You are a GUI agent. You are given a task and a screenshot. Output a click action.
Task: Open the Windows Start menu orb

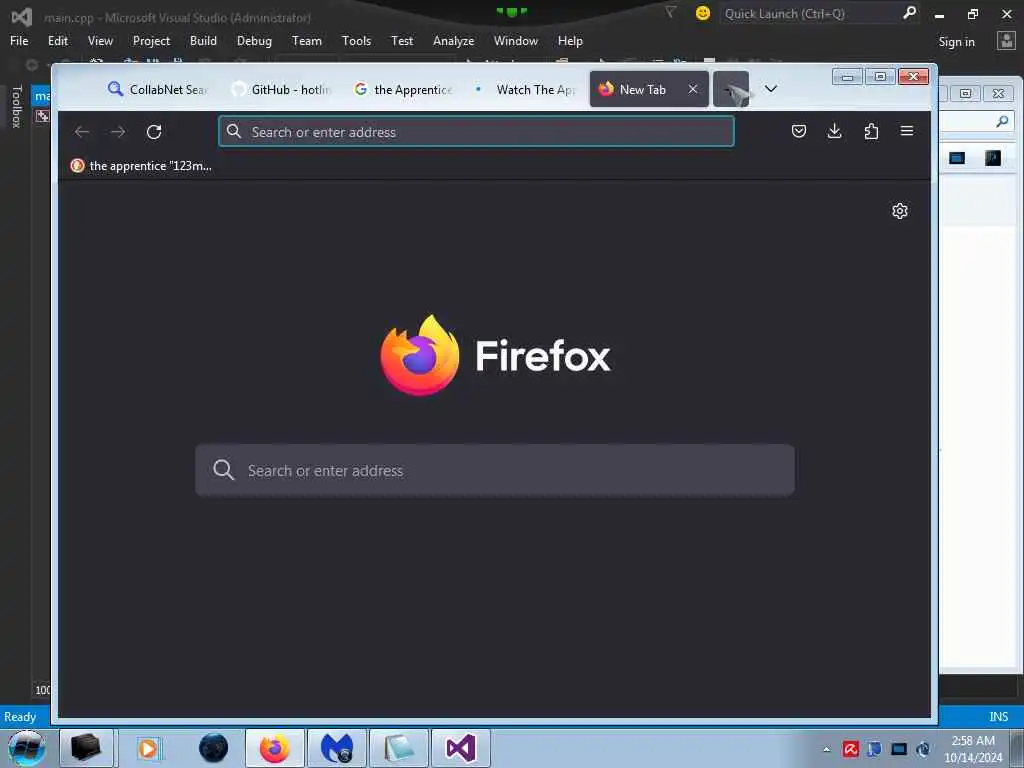click(27, 748)
